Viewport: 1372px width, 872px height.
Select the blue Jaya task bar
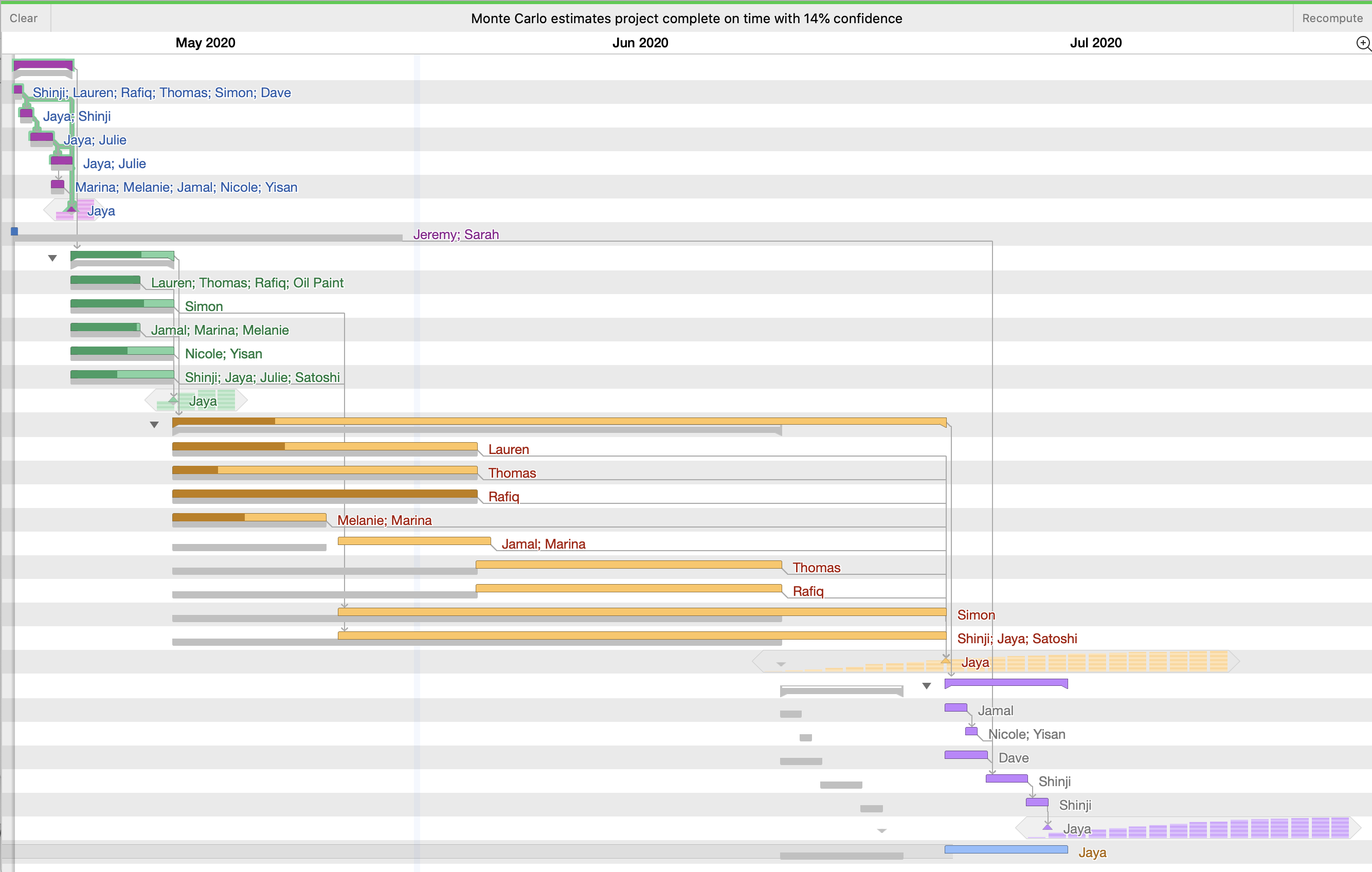tap(1006, 849)
